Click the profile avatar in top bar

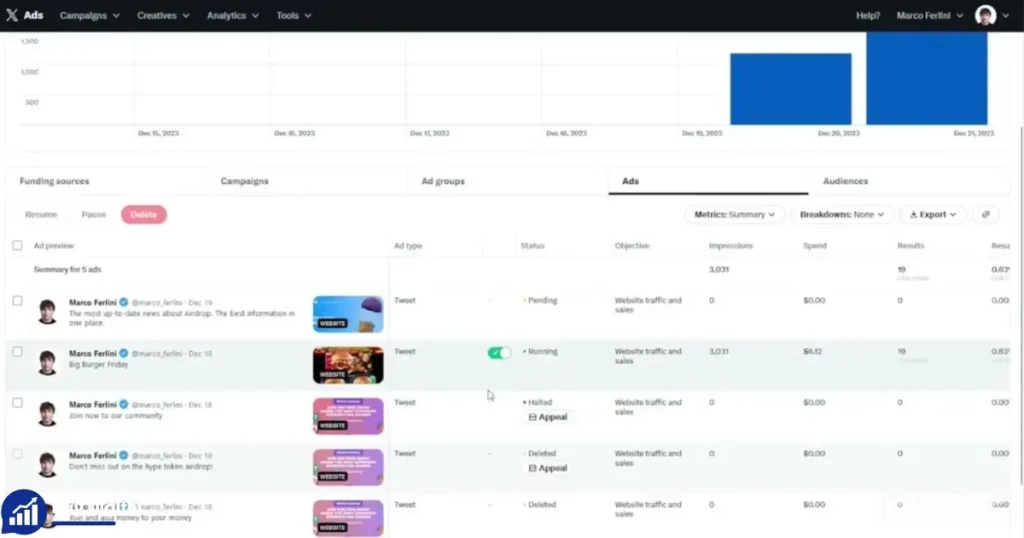click(x=985, y=15)
